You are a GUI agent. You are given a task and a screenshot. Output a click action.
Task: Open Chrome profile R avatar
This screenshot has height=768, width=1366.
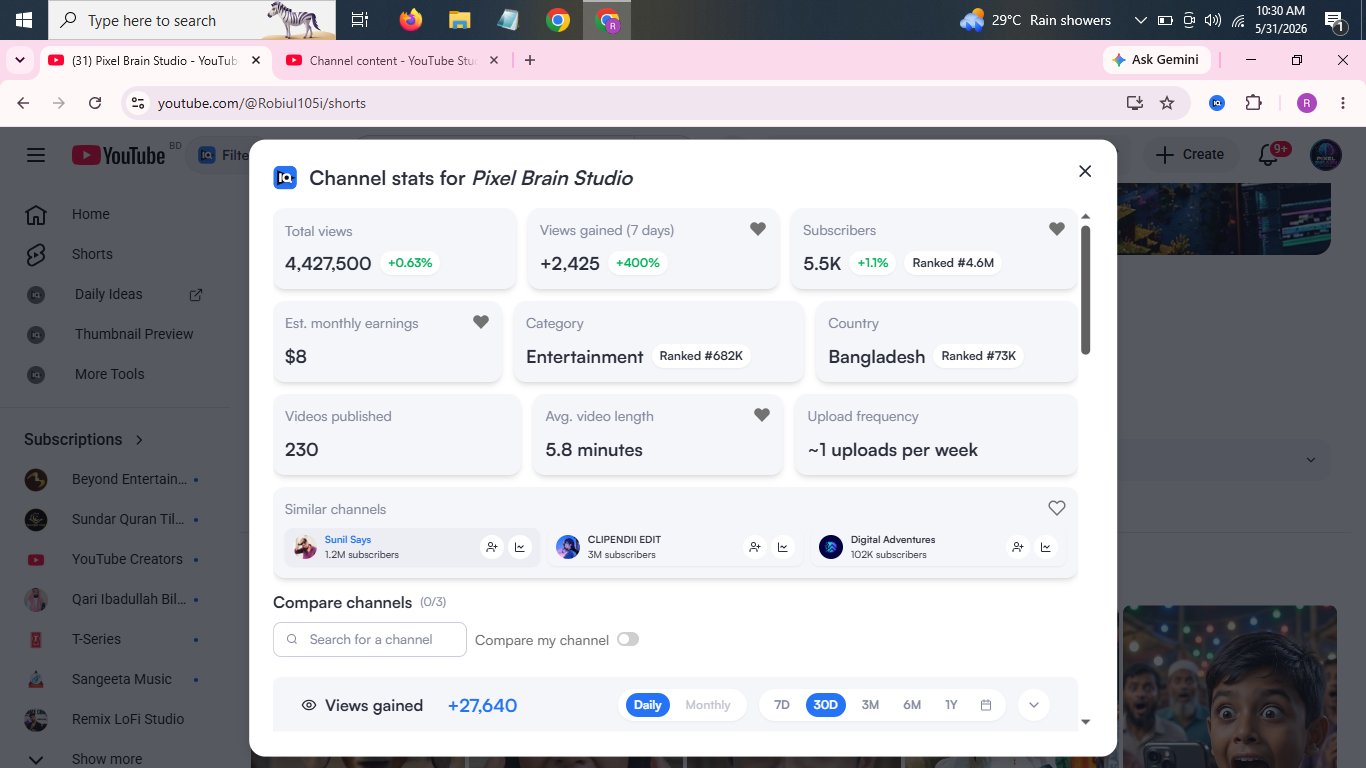click(x=1306, y=103)
